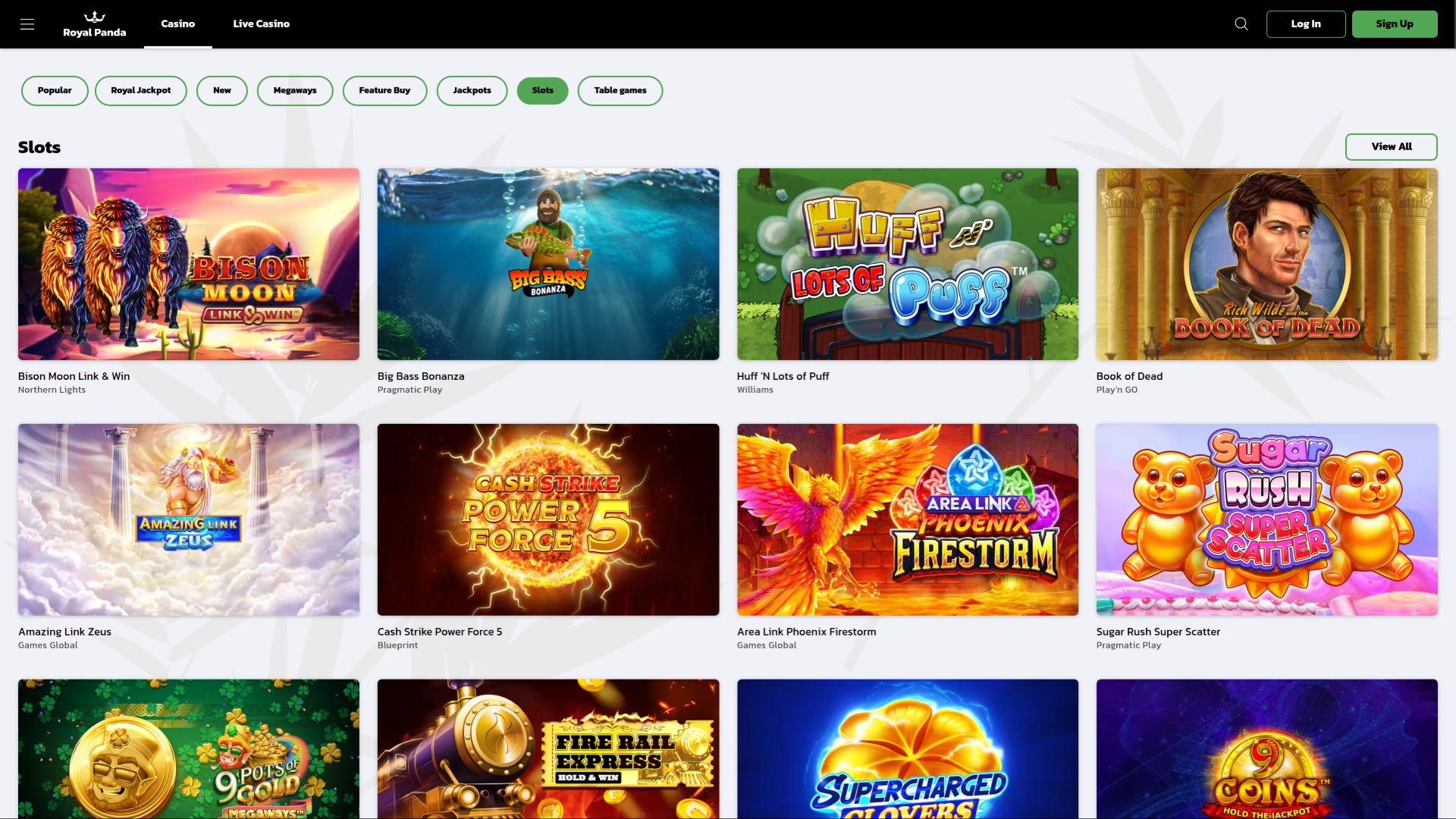The image size is (1456, 819).
Task: Stay on the Casino tab
Action: pyautogui.click(x=177, y=24)
